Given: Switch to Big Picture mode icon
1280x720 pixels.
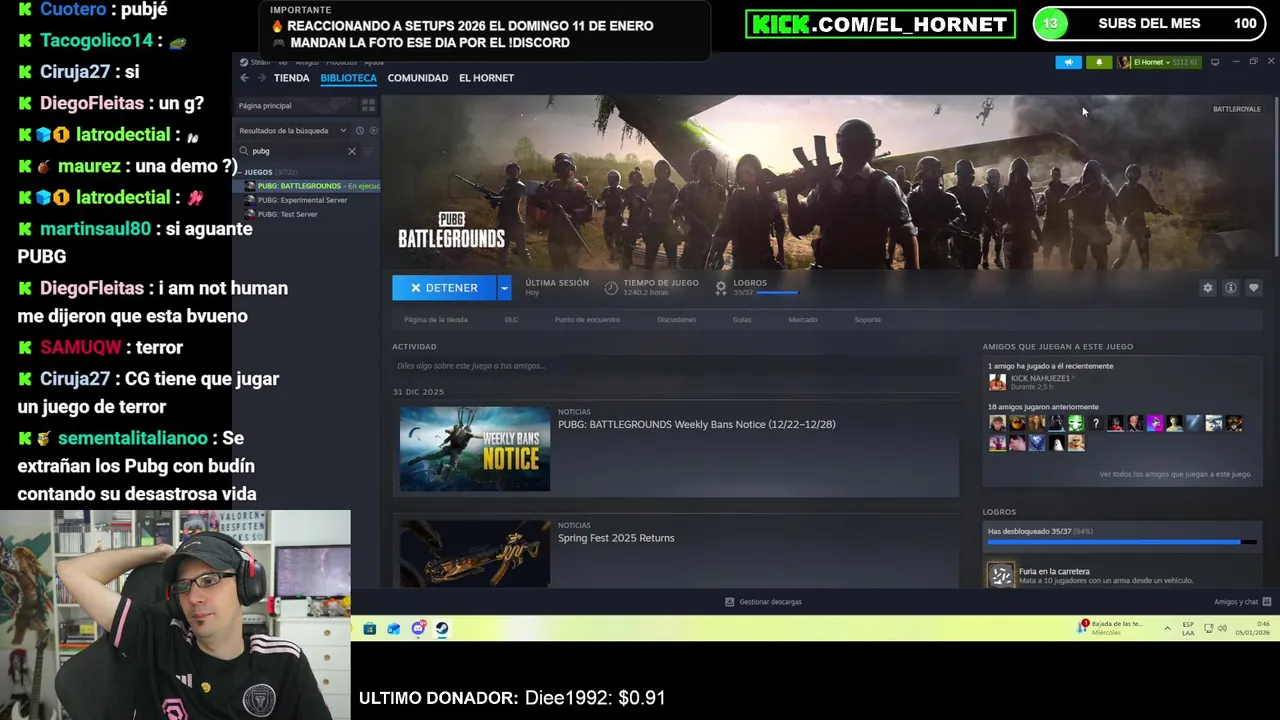Looking at the screenshot, I should (x=1215, y=62).
